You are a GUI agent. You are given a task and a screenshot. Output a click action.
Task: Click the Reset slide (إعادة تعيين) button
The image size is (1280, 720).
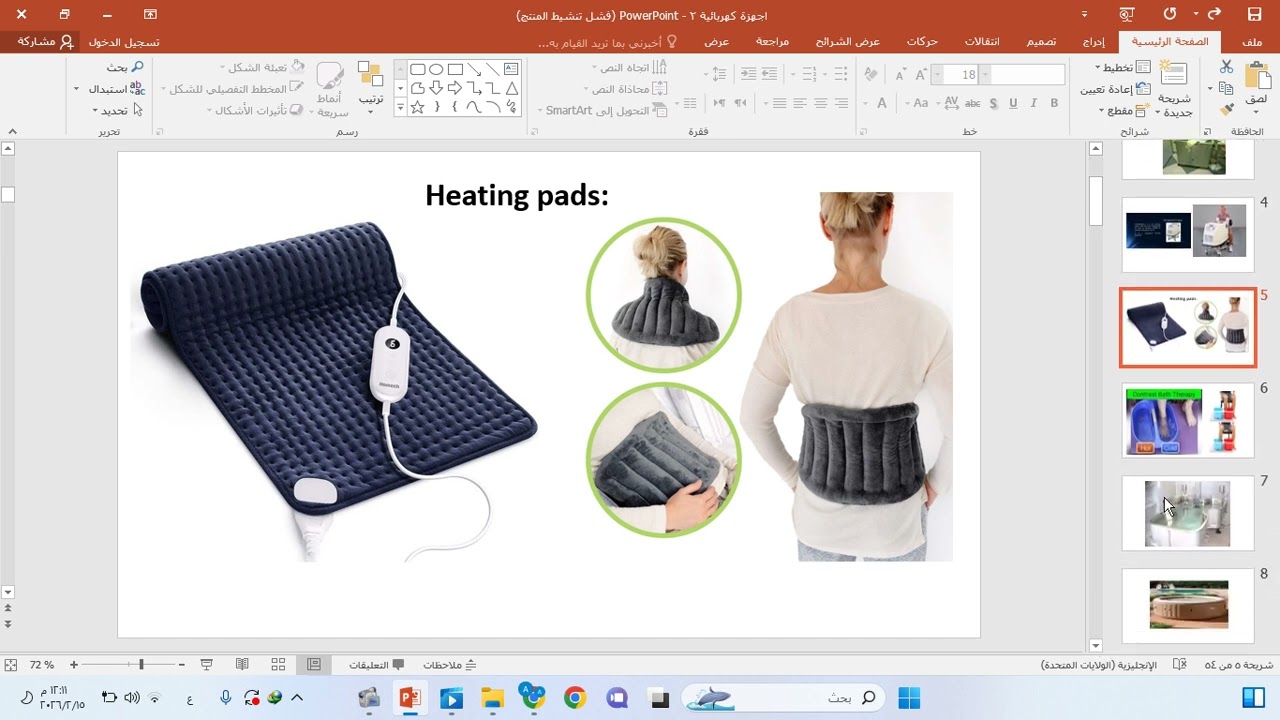pyautogui.click(x=1114, y=89)
